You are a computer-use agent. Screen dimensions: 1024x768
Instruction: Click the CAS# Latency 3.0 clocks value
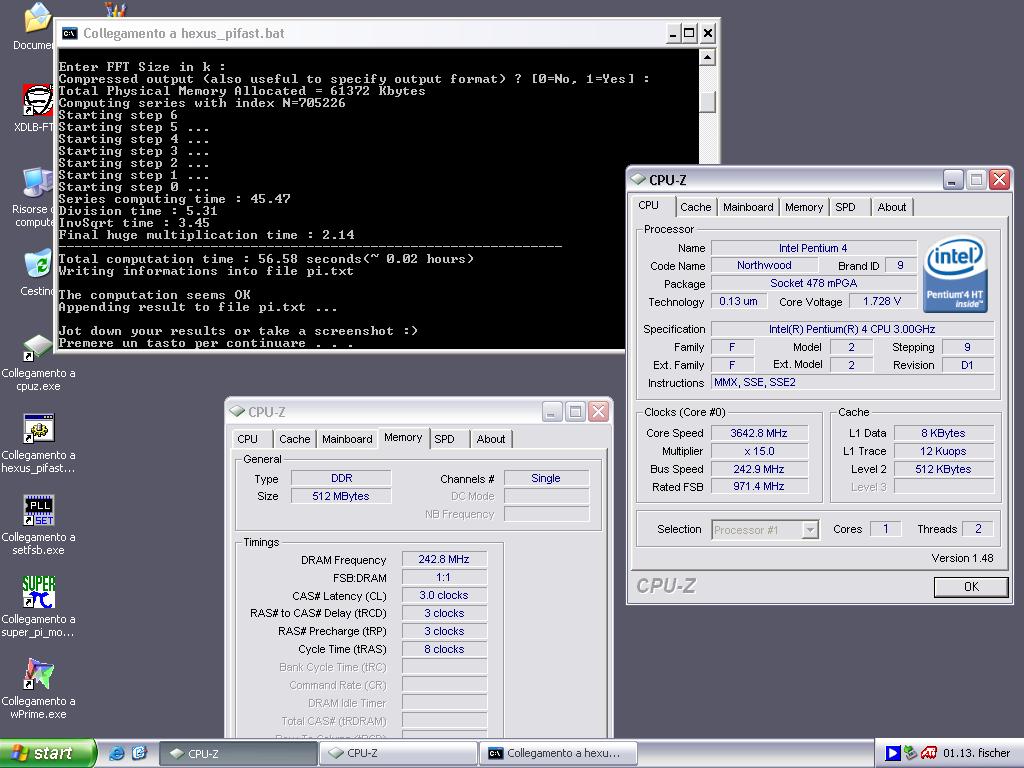coord(444,595)
